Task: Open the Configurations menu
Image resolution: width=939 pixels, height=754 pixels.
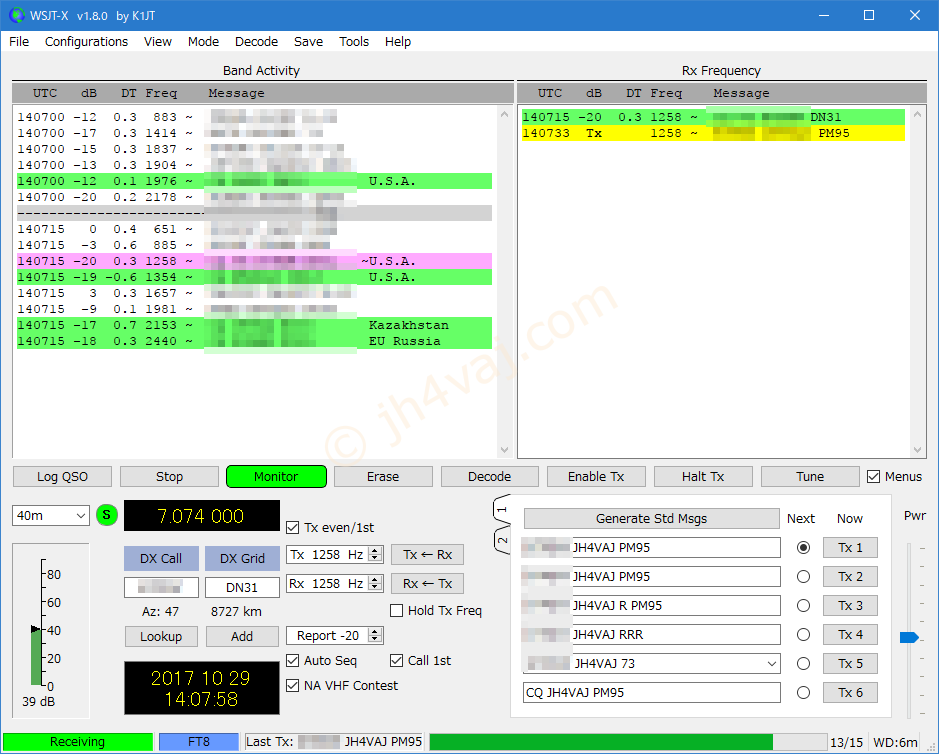Action: 86,41
